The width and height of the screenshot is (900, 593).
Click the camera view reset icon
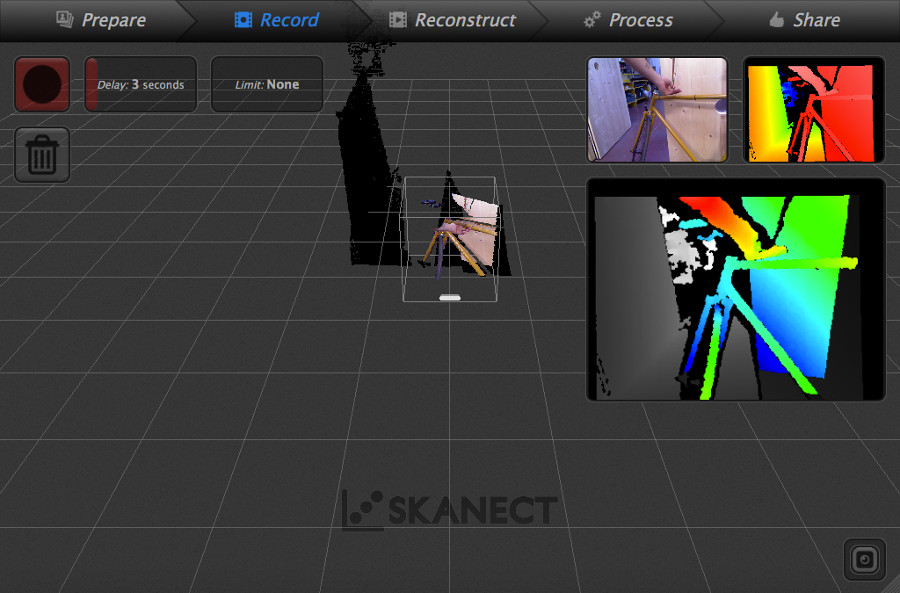(864, 559)
